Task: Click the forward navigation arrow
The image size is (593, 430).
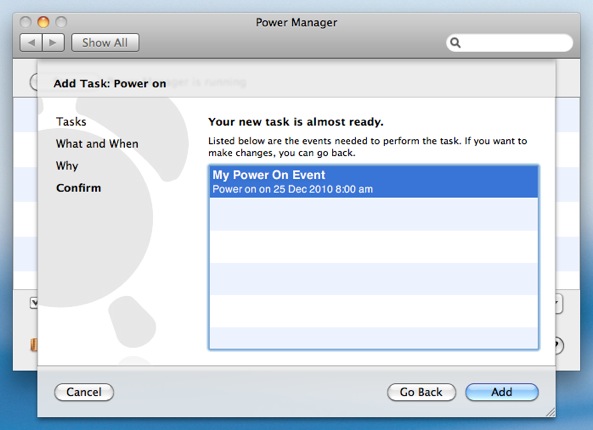Action: 53,43
